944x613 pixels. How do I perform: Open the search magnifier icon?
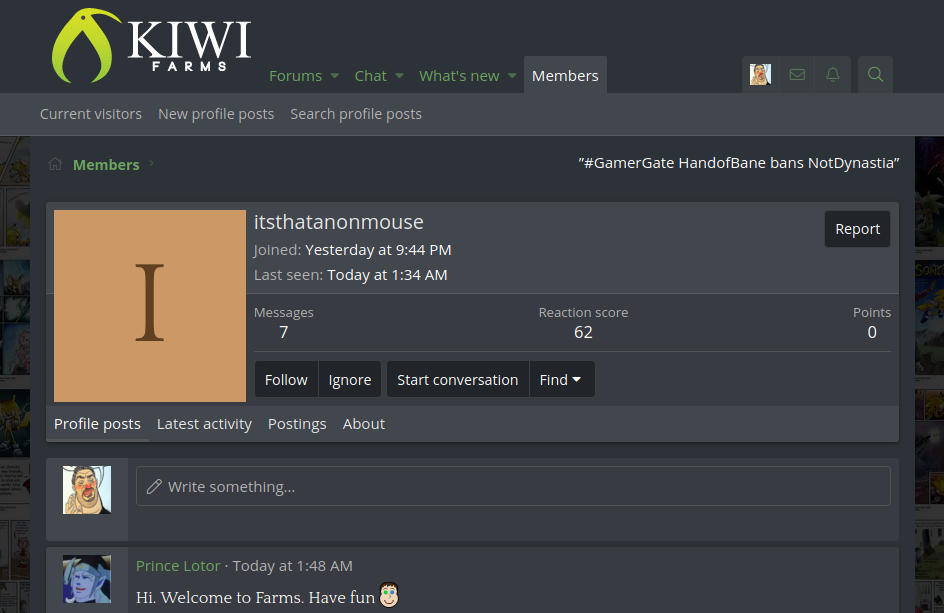(x=875, y=75)
